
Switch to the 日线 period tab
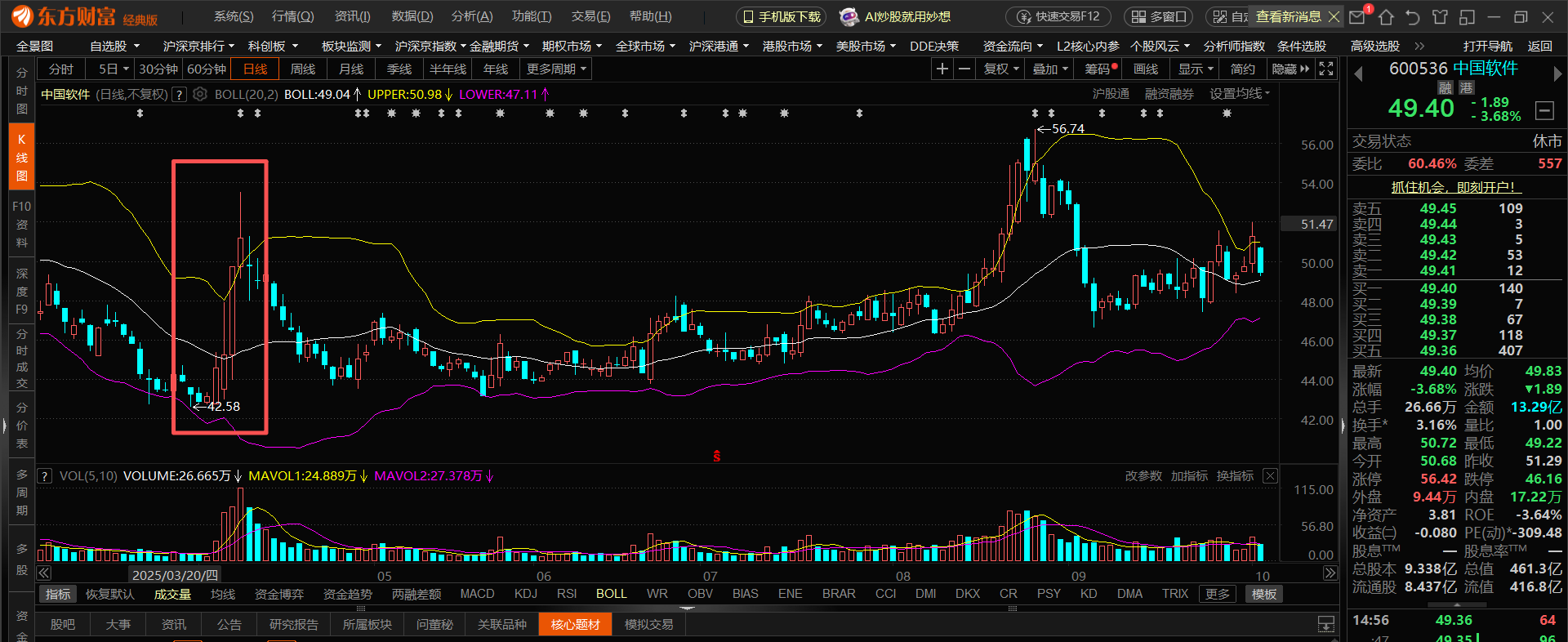[256, 69]
